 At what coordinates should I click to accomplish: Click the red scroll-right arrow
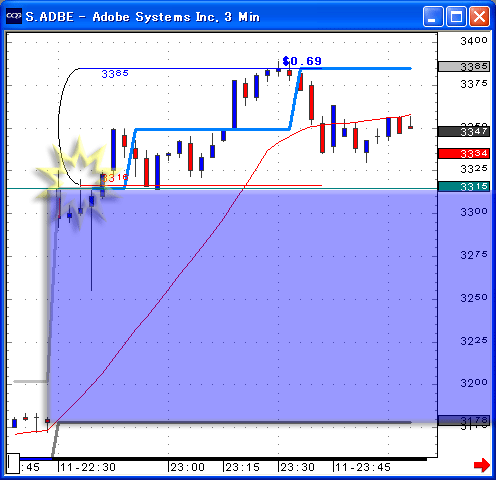coord(481,465)
